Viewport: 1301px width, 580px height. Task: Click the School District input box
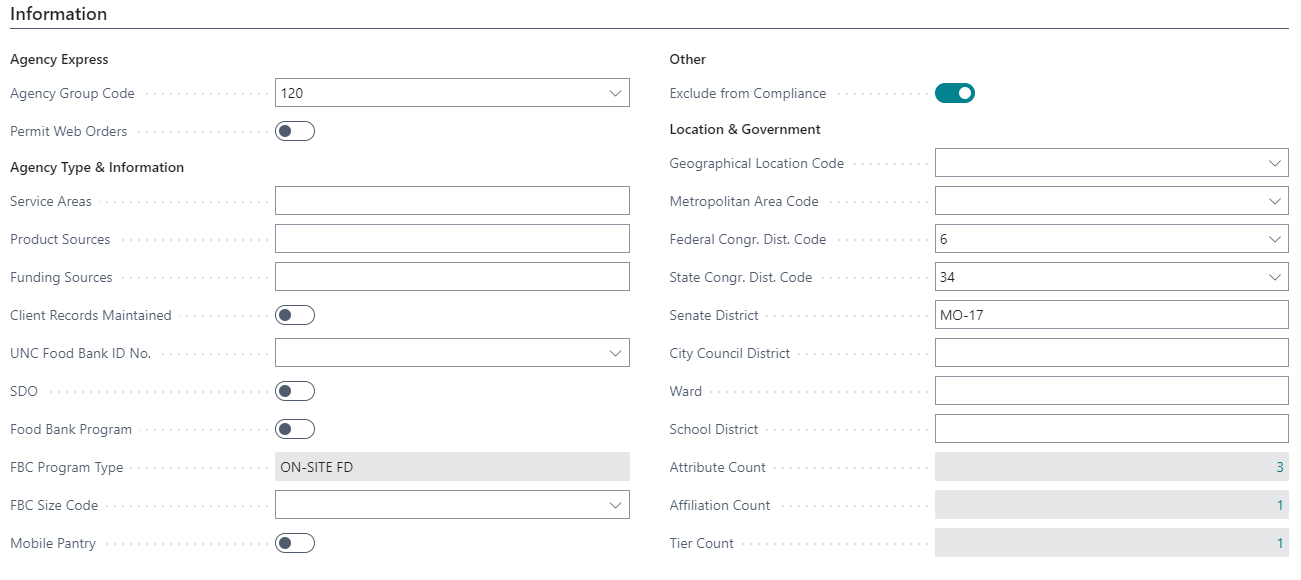click(1111, 429)
